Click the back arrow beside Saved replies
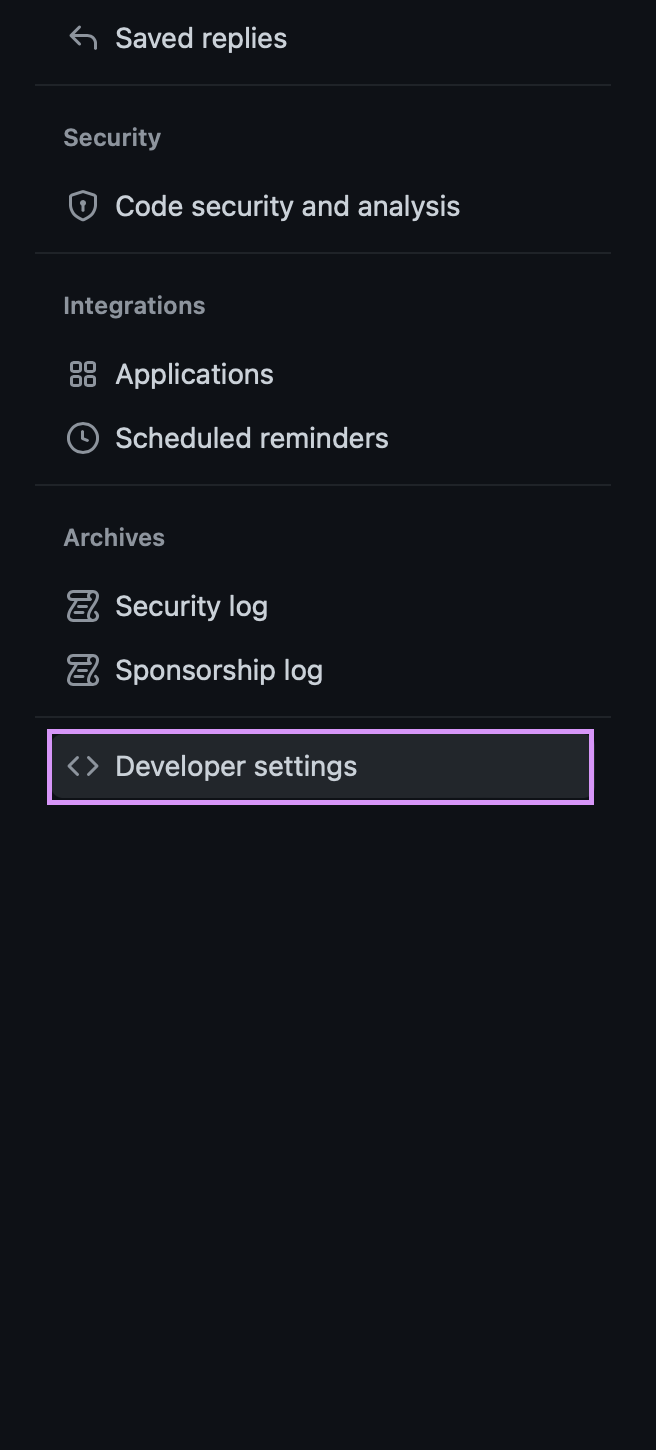Viewport: 656px width, 1450px height. [x=83, y=37]
